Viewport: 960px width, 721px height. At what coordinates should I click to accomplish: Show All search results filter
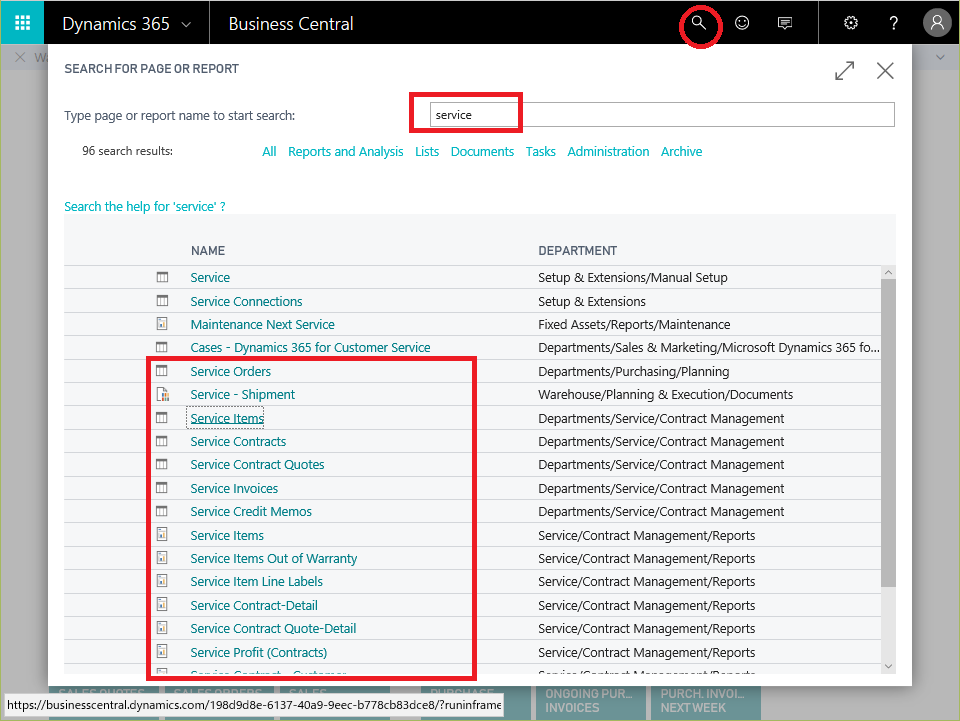(x=269, y=152)
